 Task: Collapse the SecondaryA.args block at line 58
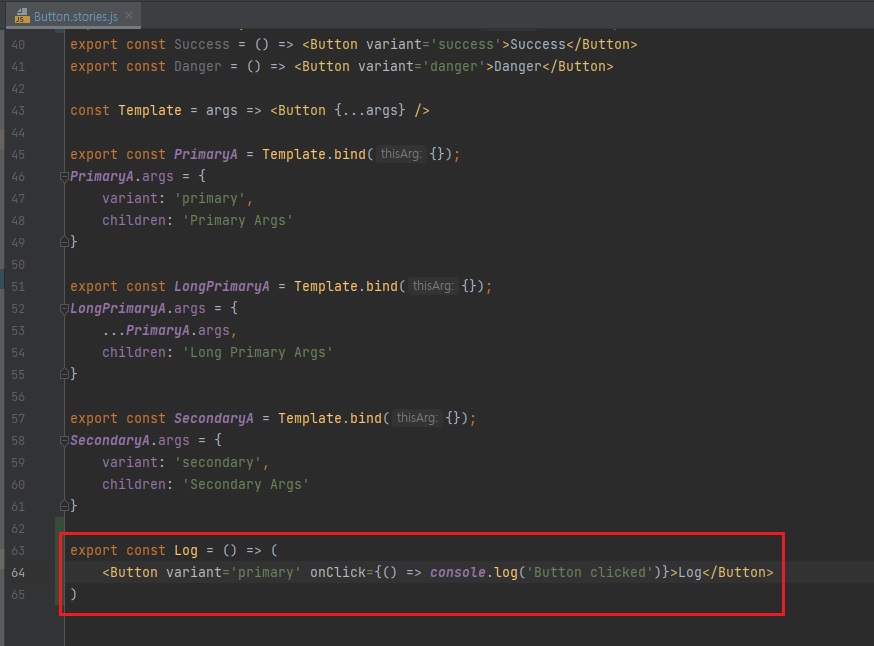pyautogui.click(x=64, y=440)
